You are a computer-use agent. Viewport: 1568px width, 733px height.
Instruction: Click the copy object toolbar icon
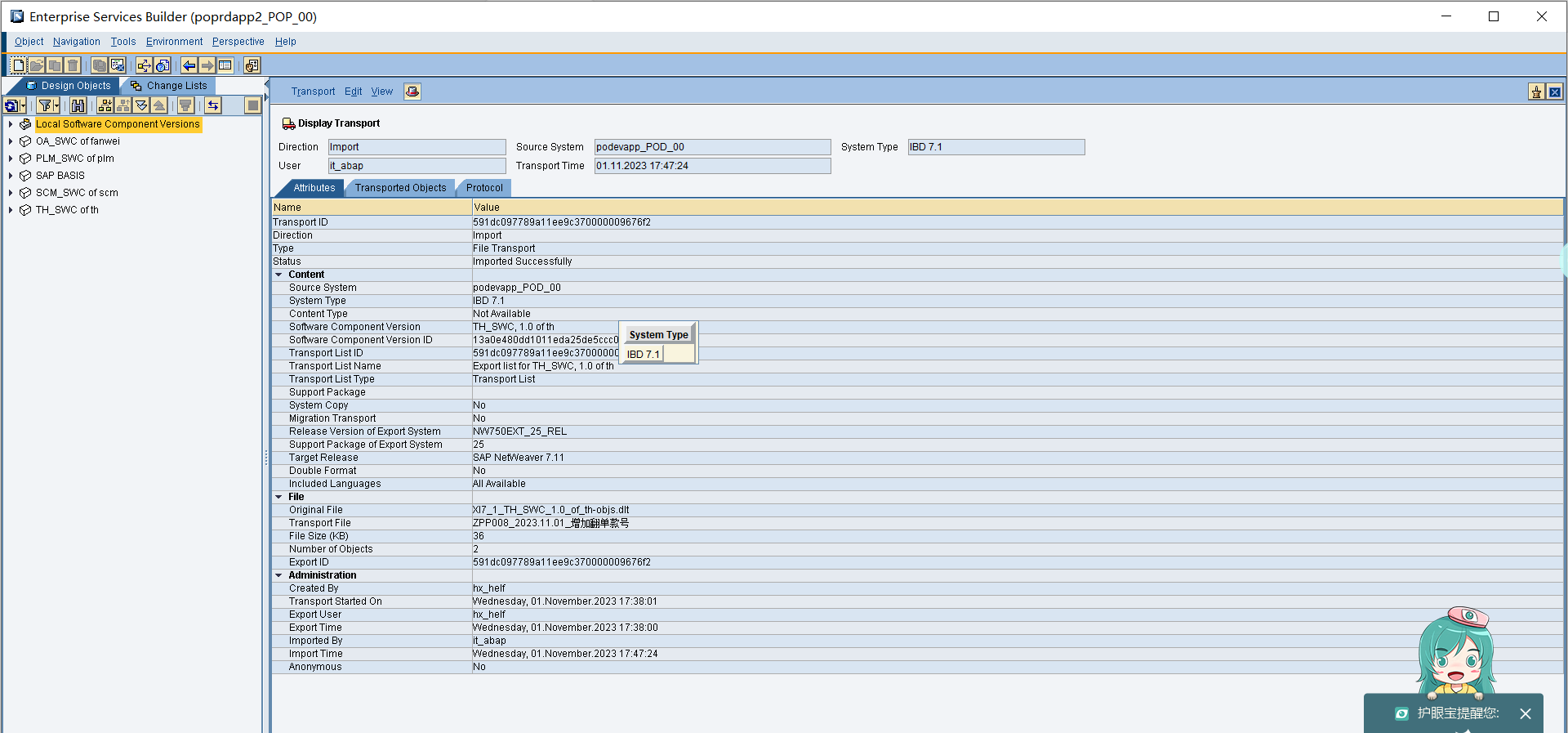click(55, 65)
